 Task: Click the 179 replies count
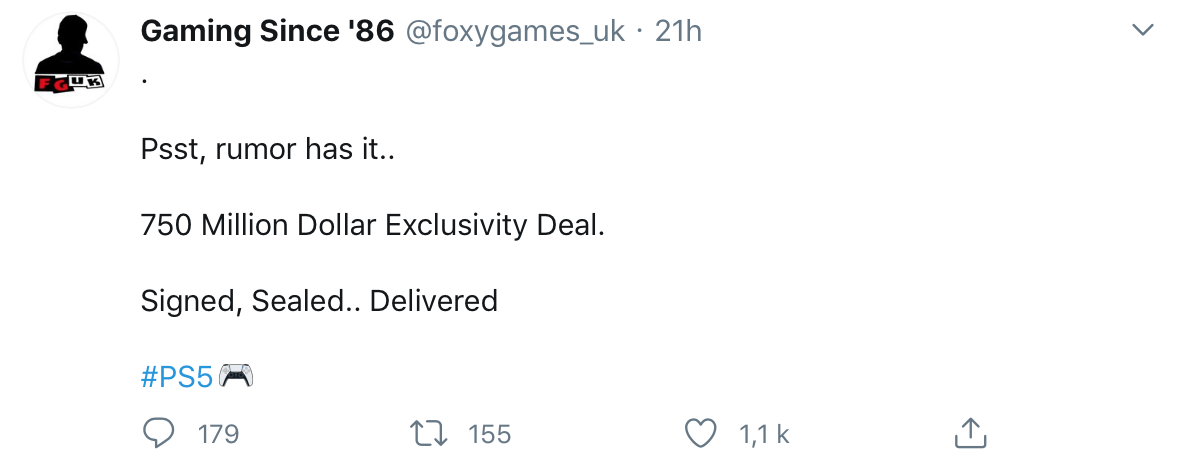[x=218, y=434]
